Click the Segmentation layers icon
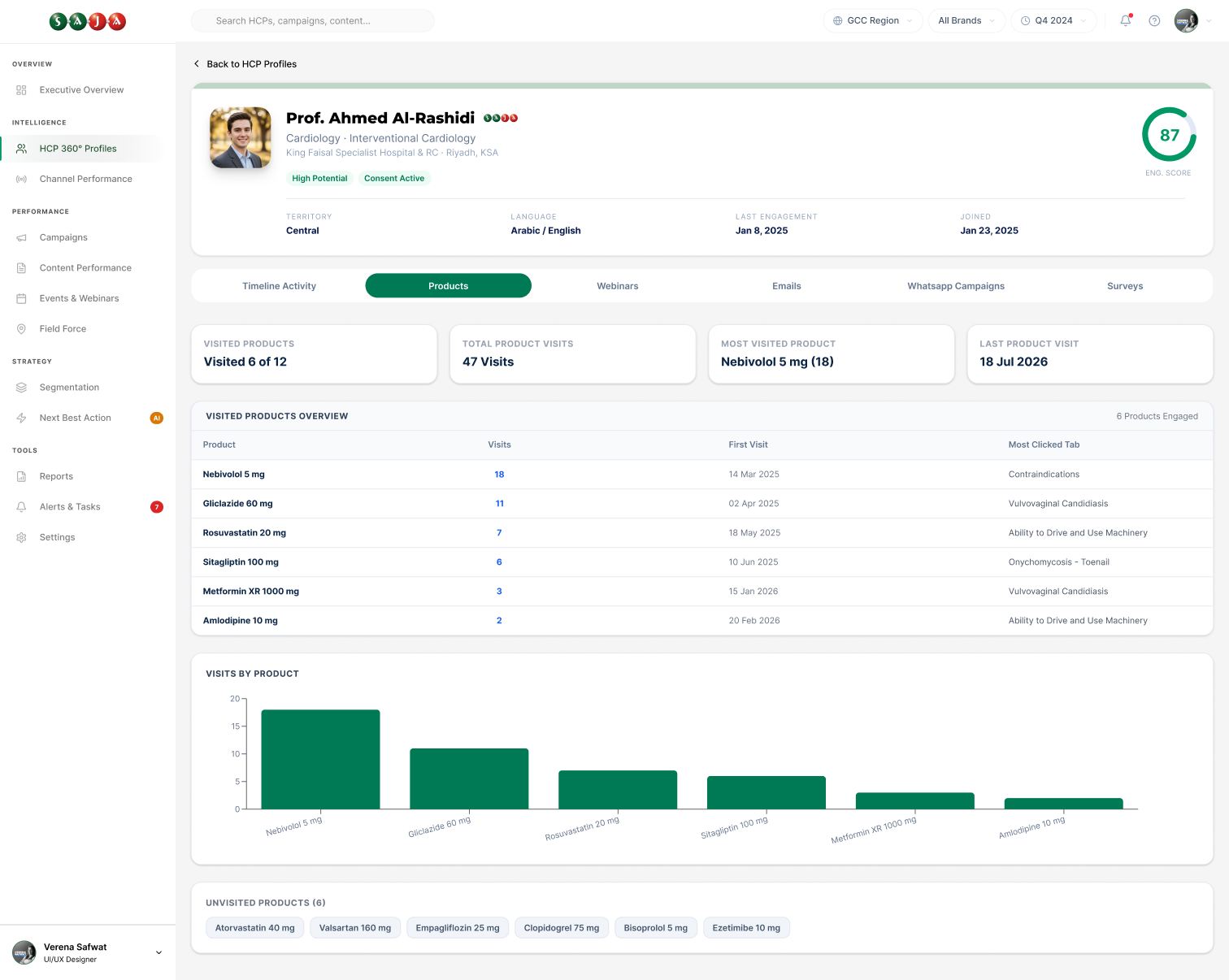The image size is (1229, 980). tap(22, 388)
